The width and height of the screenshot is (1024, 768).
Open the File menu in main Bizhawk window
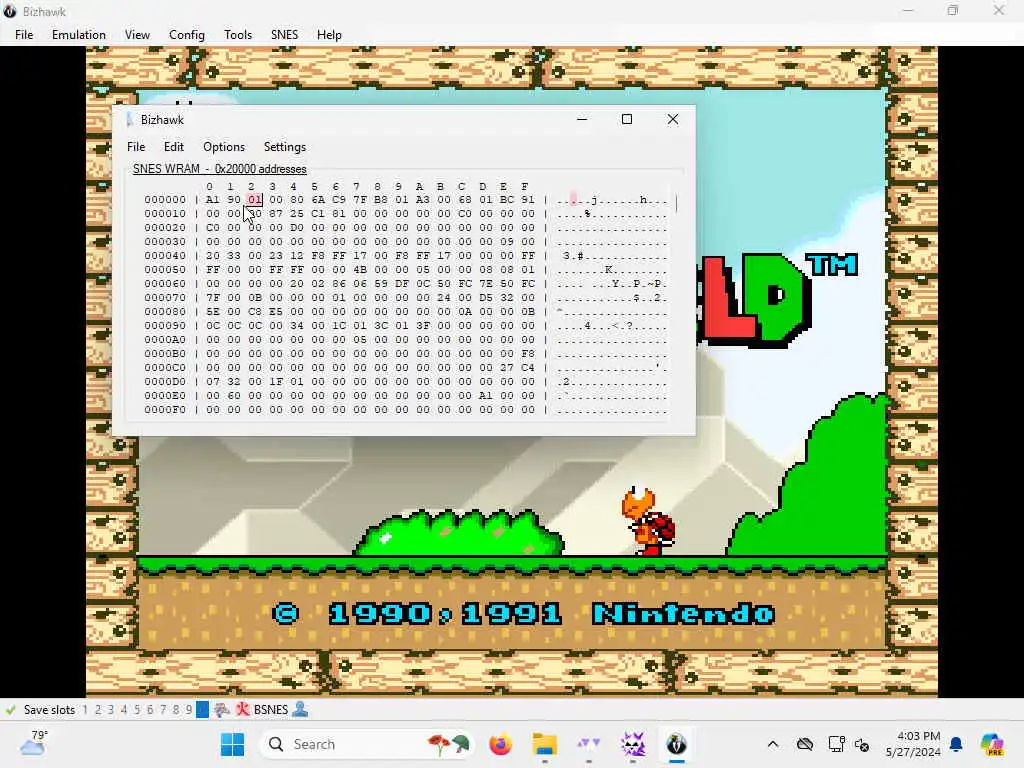24,35
